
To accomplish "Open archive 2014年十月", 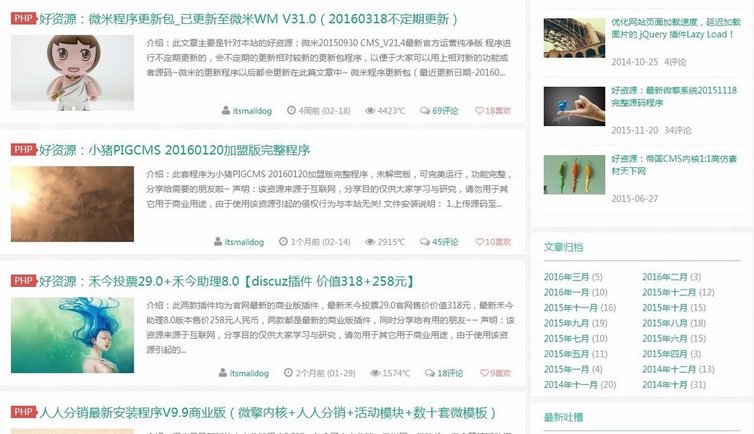I will (x=665, y=384).
